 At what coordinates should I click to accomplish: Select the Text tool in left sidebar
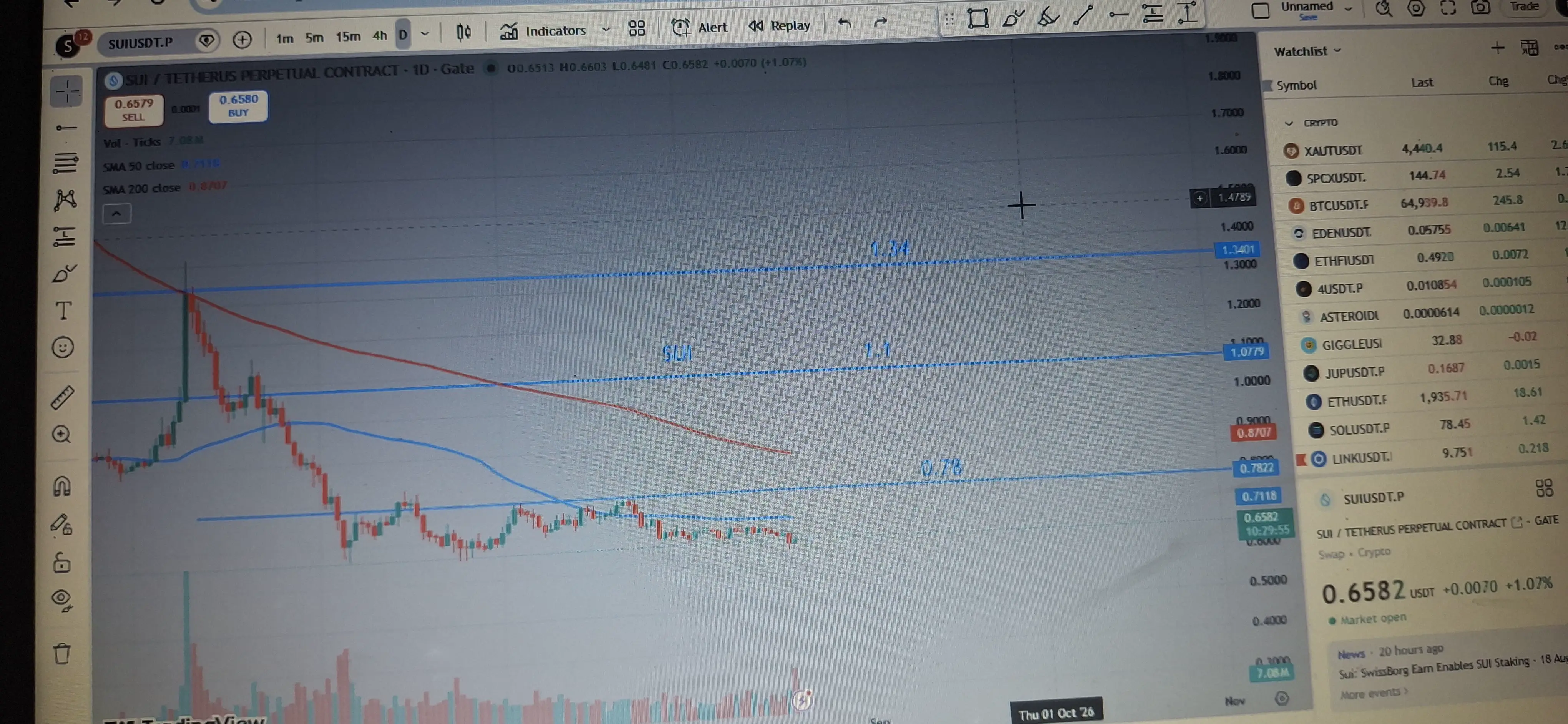(x=63, y=311)
